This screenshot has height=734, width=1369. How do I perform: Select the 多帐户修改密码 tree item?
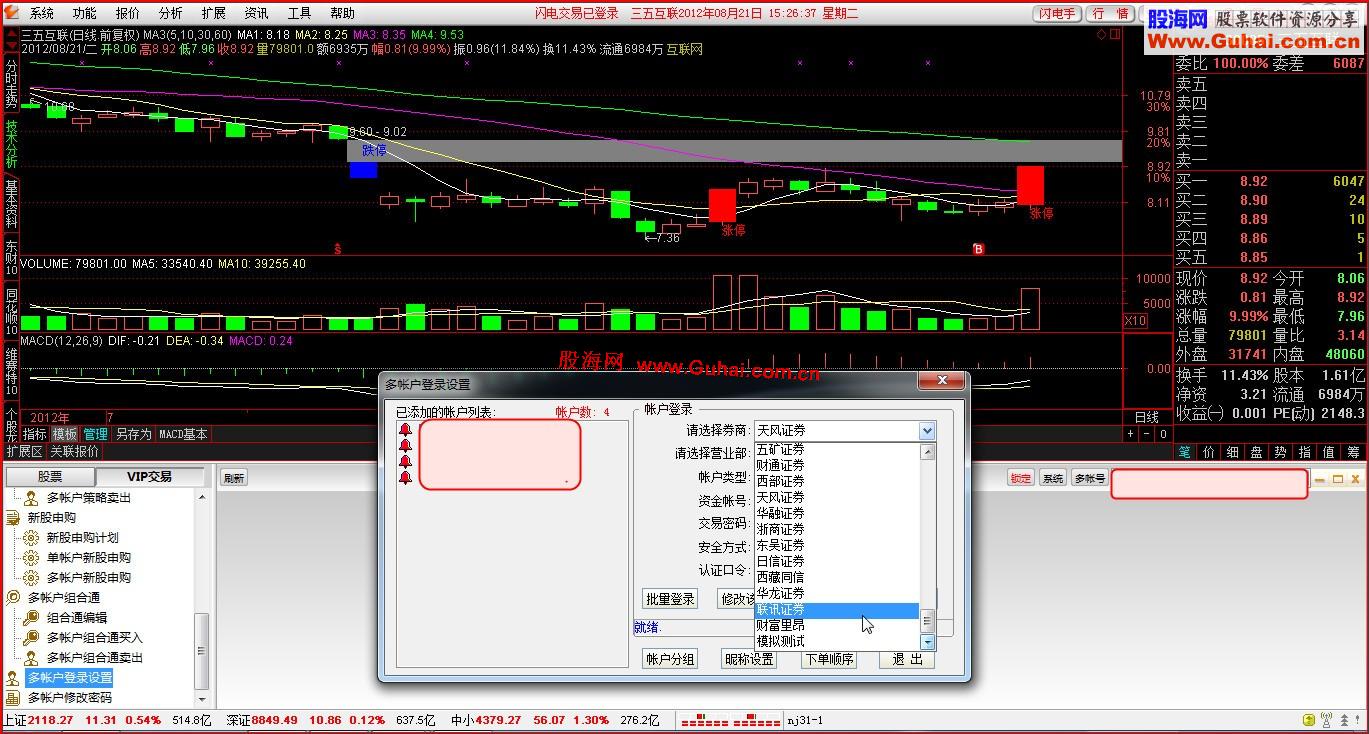[70, 697]
